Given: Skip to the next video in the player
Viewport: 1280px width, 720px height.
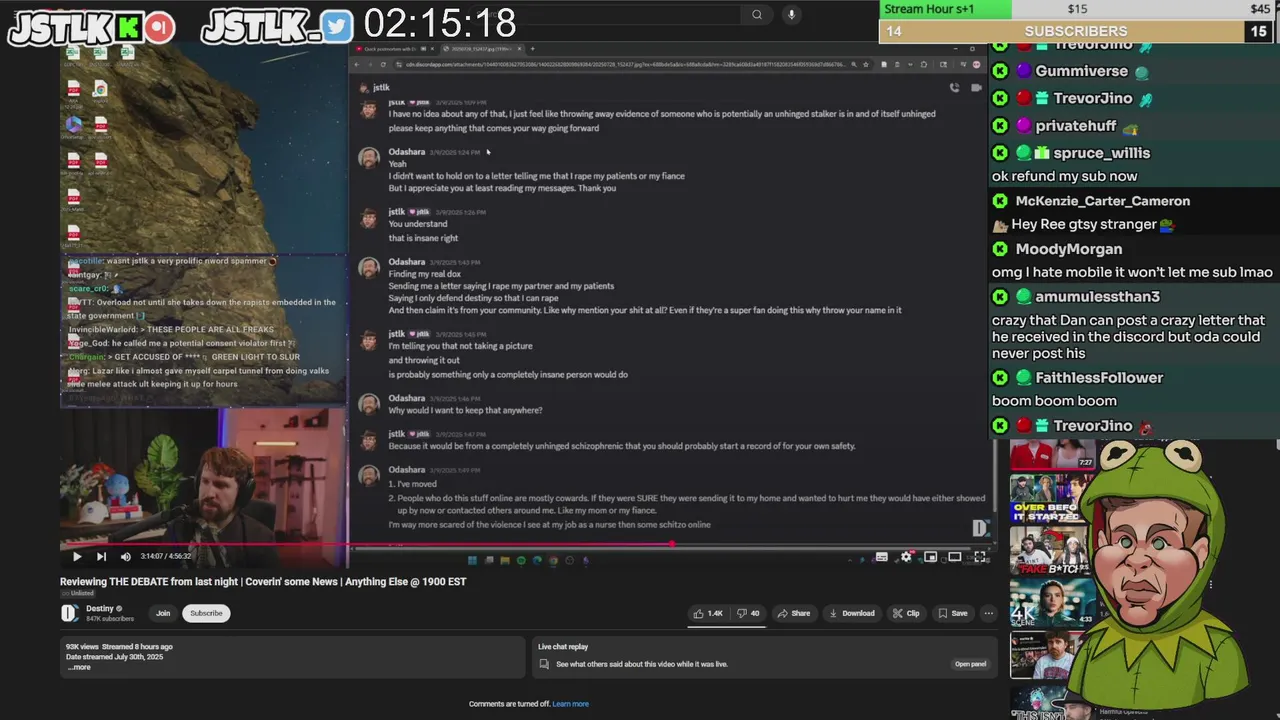Looking at the screenshot, I should point(101,557).
